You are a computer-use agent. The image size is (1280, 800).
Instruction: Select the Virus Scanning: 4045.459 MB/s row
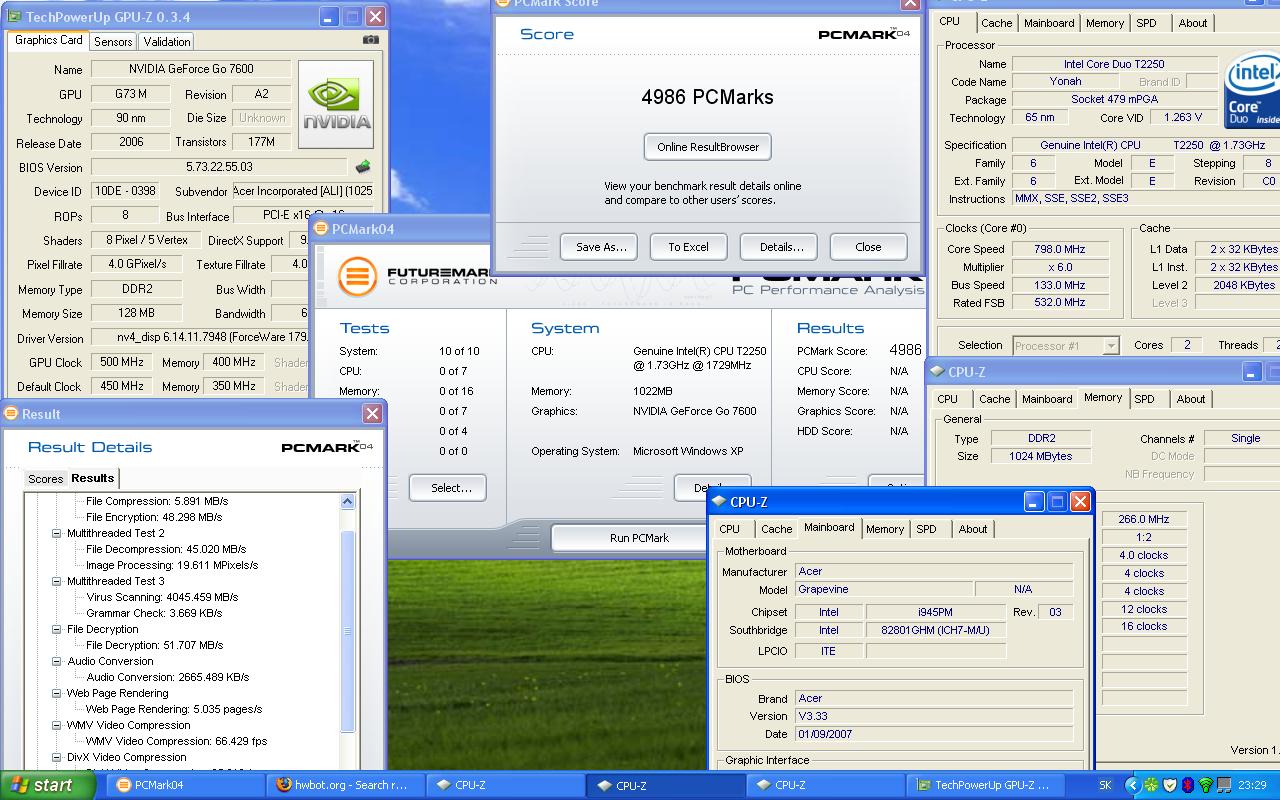tap(162, 597)
